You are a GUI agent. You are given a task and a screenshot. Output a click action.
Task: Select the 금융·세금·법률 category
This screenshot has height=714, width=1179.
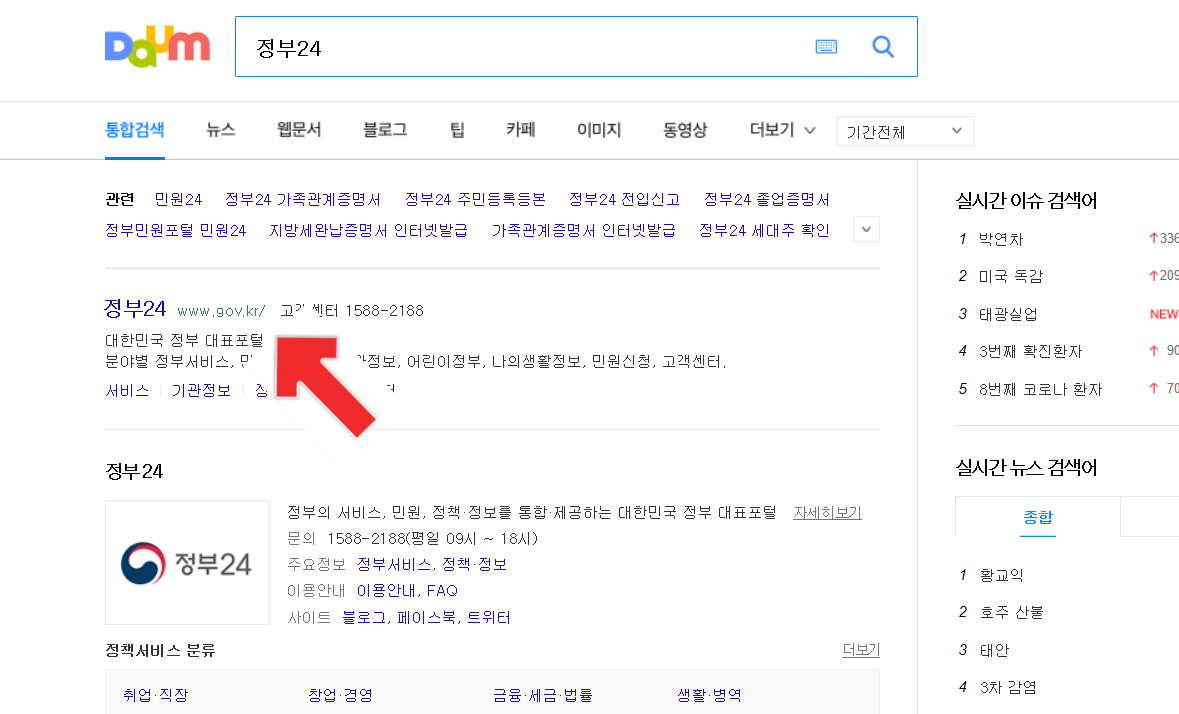(543, 694)
